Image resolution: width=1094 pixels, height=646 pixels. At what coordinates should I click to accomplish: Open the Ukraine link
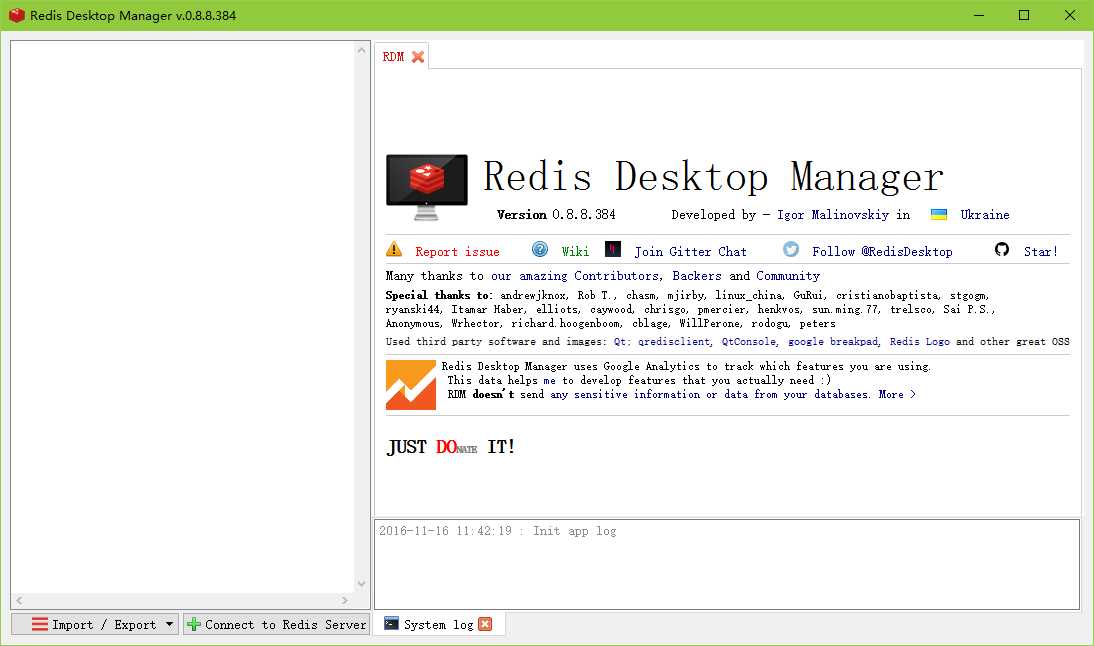(x=984, y=215)
